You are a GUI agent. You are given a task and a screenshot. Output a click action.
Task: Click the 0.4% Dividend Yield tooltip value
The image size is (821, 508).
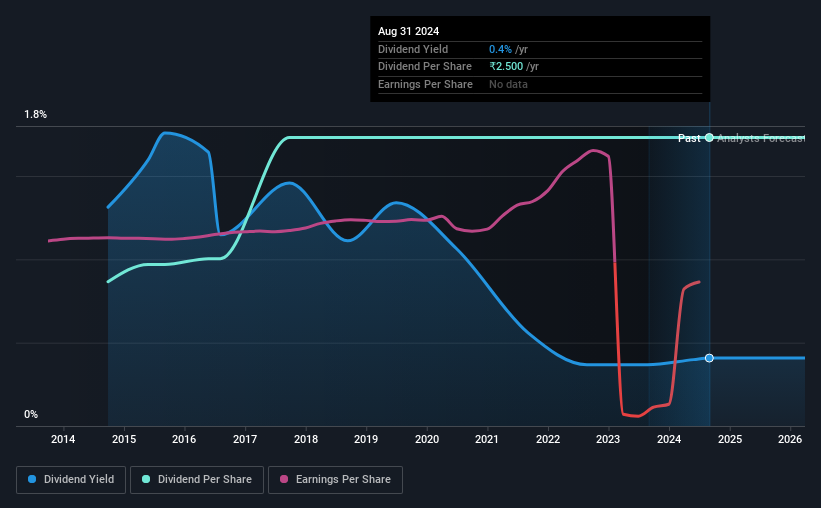click(500, 49)
